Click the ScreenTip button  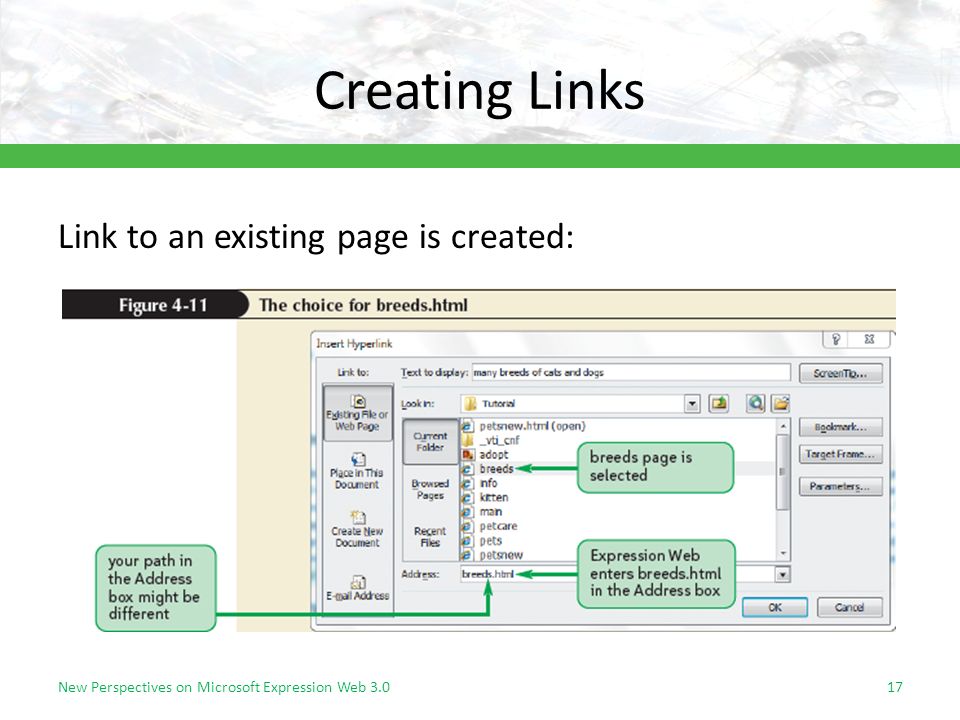click(x=841, y=373)
